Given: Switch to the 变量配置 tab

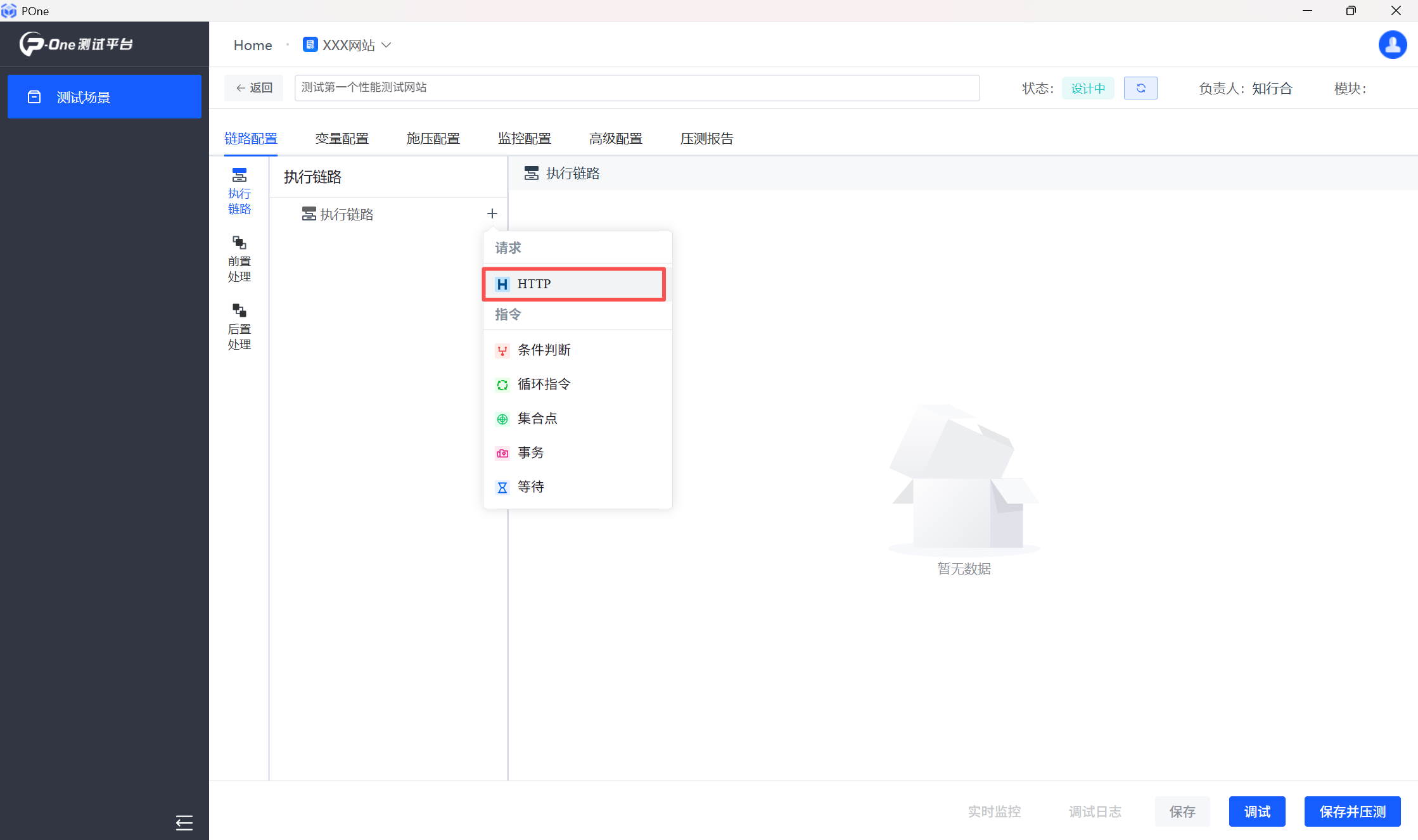Looking at the screenshot, I should [x=342, y=138].
